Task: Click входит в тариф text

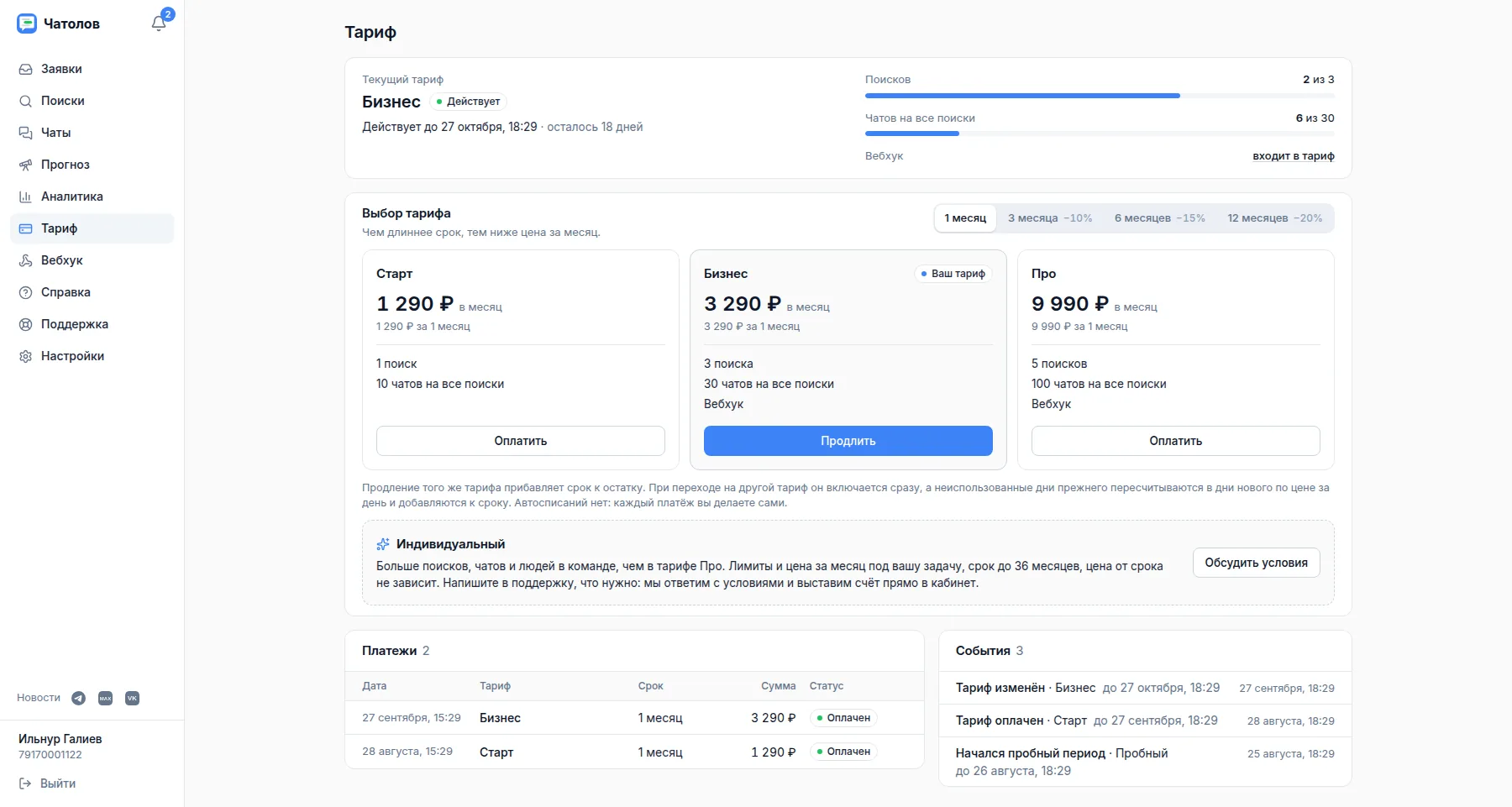Action: [1294, 156]
